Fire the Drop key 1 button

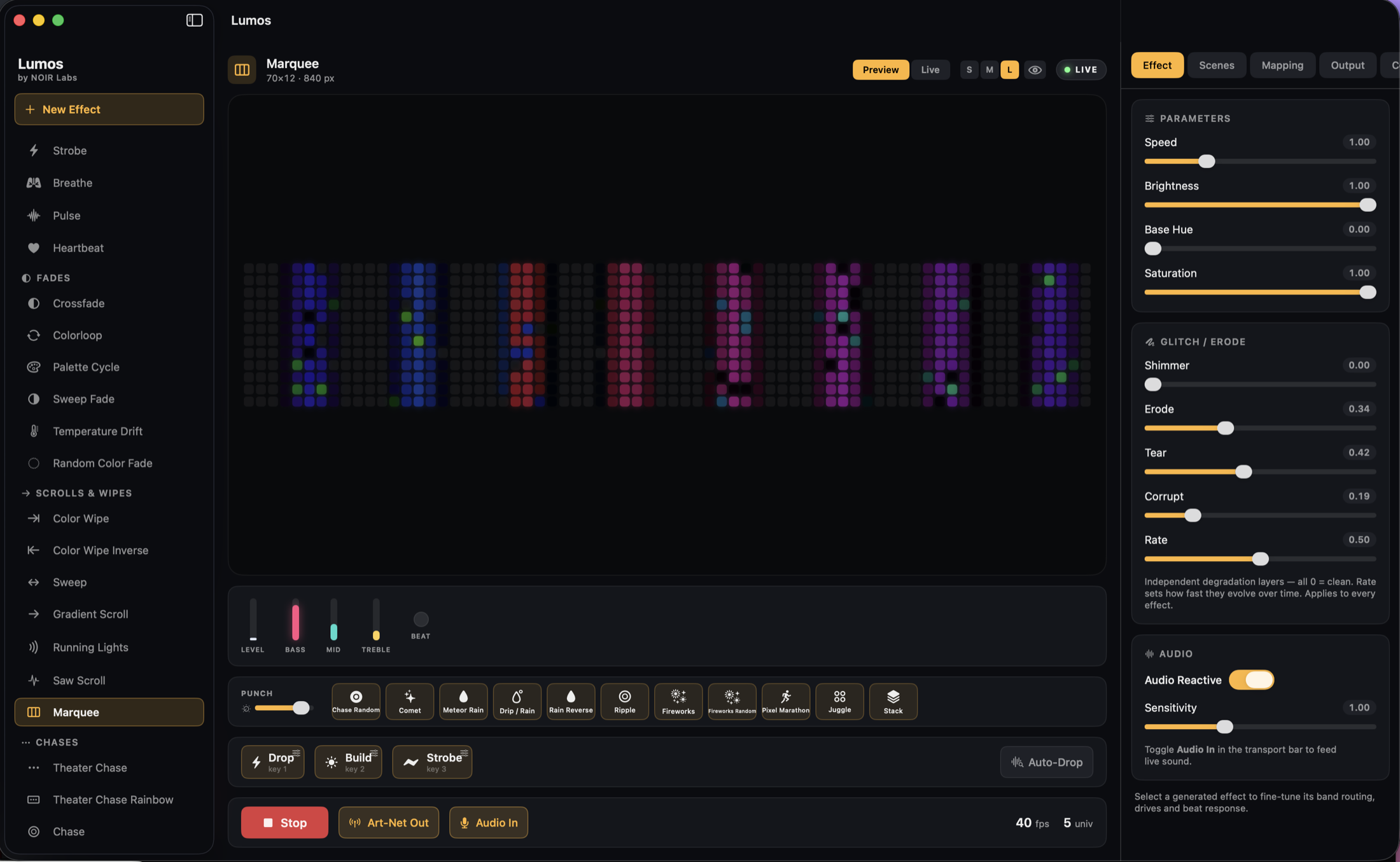click(x=272, y=761)
